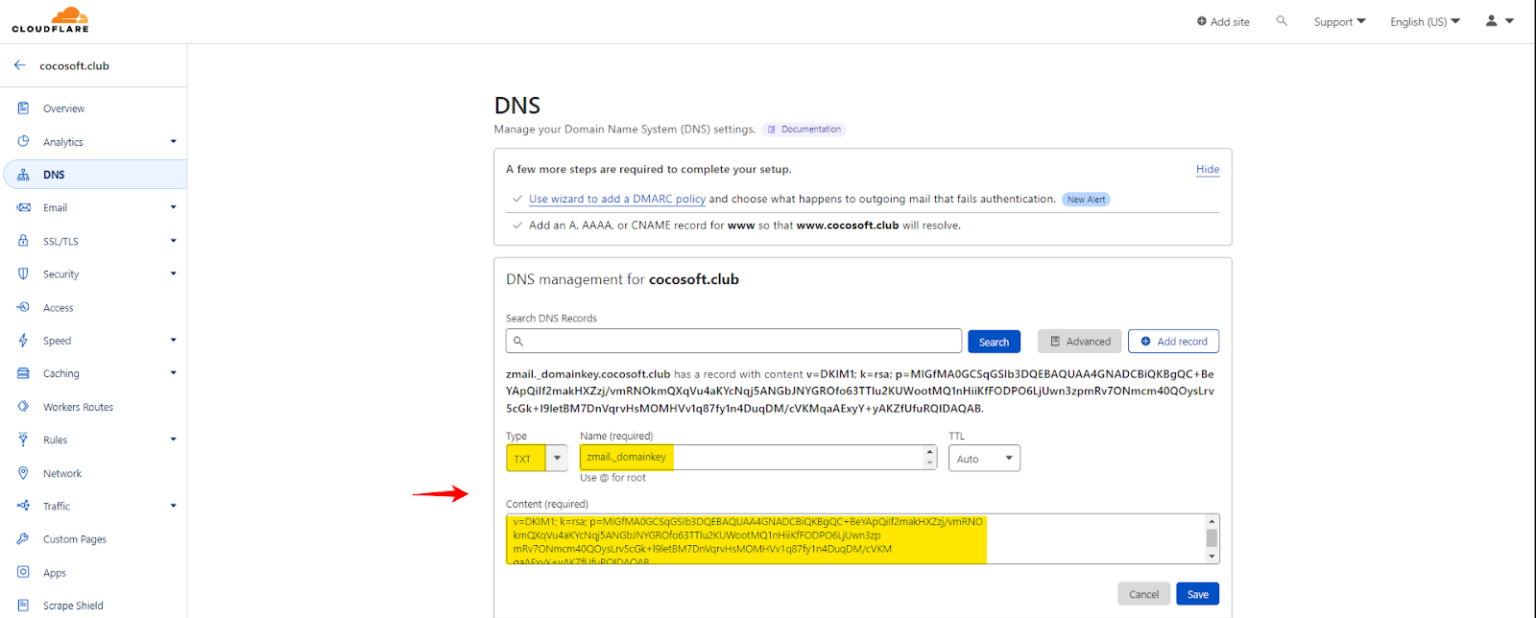Click the Cloudflare logo
Screen dimensions: 1536x618
point(48,19)
